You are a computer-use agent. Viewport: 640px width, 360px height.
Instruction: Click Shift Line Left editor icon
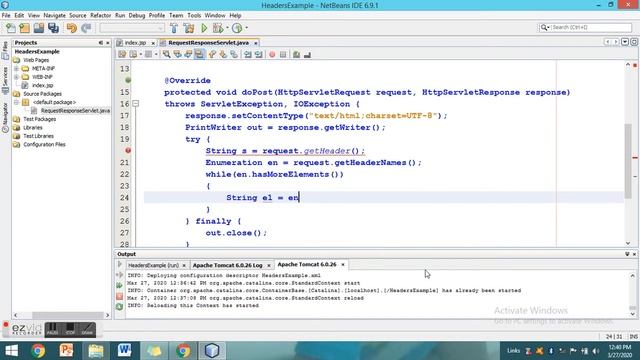(248, 54)
